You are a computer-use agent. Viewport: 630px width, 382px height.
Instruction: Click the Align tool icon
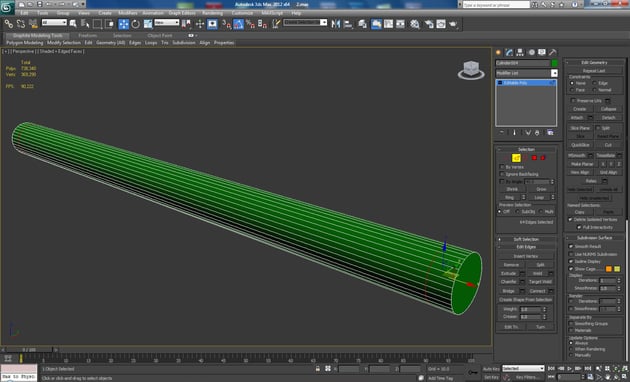pyautogui.click(x=348, y=24)
